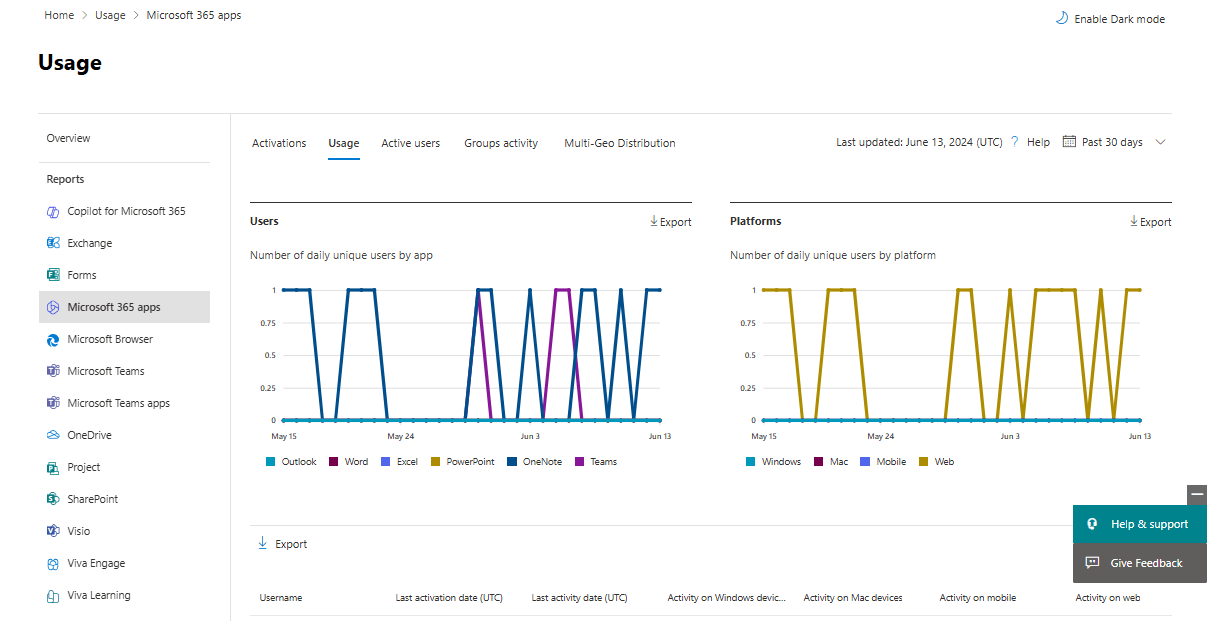Switch to the Activations tab
Image resolution: width=1211 pixels, height=622 pixels.
point(279,142)
